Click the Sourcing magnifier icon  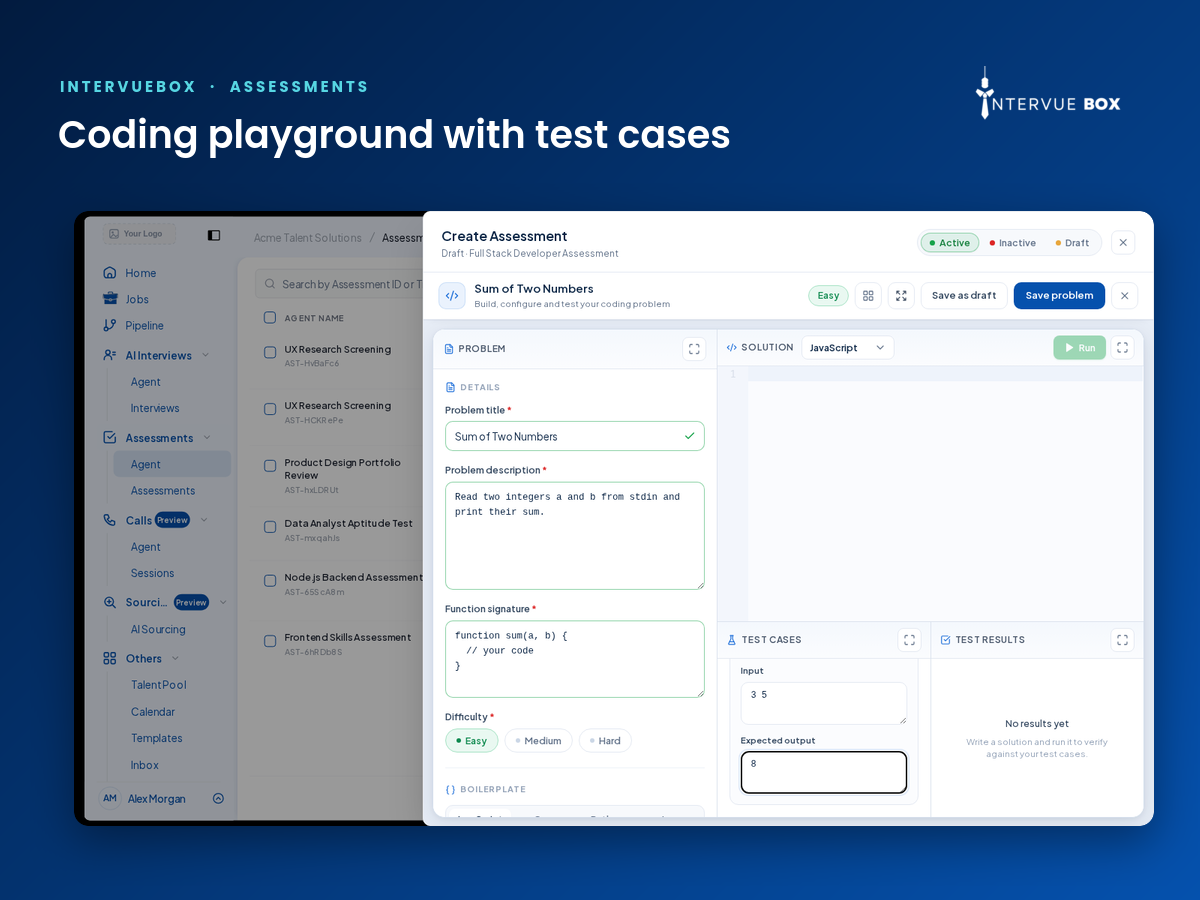point(110,602)
